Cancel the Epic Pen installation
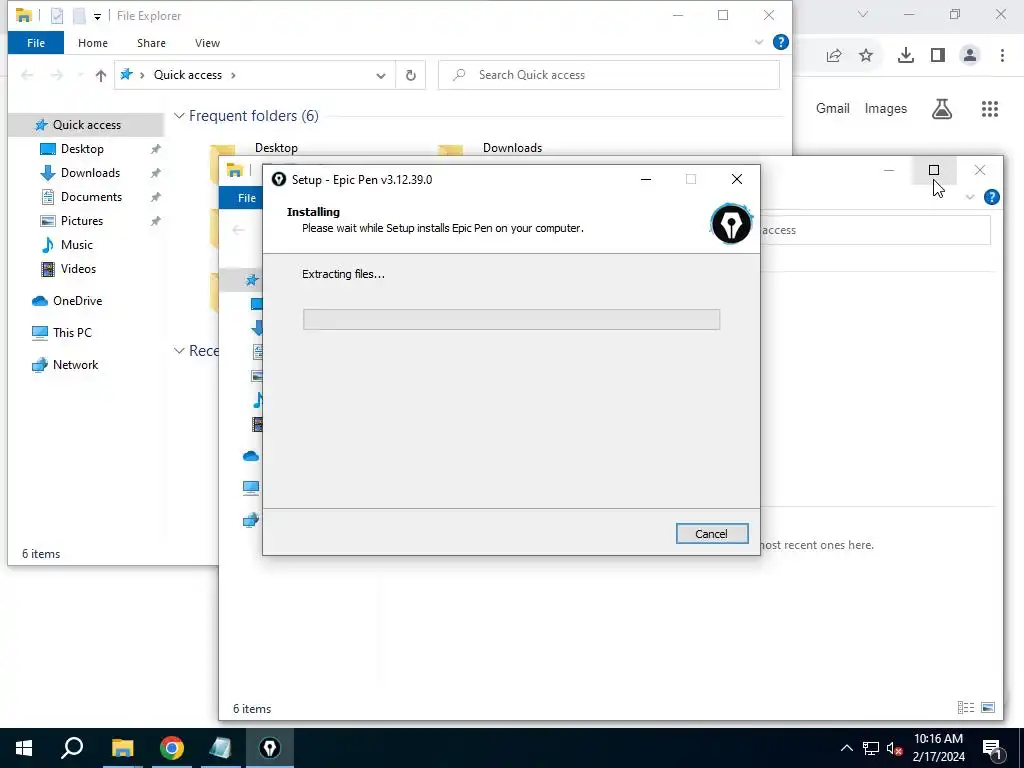Image resolution: width=1024 pixels, height=768 pixels. tap(712, 534)
